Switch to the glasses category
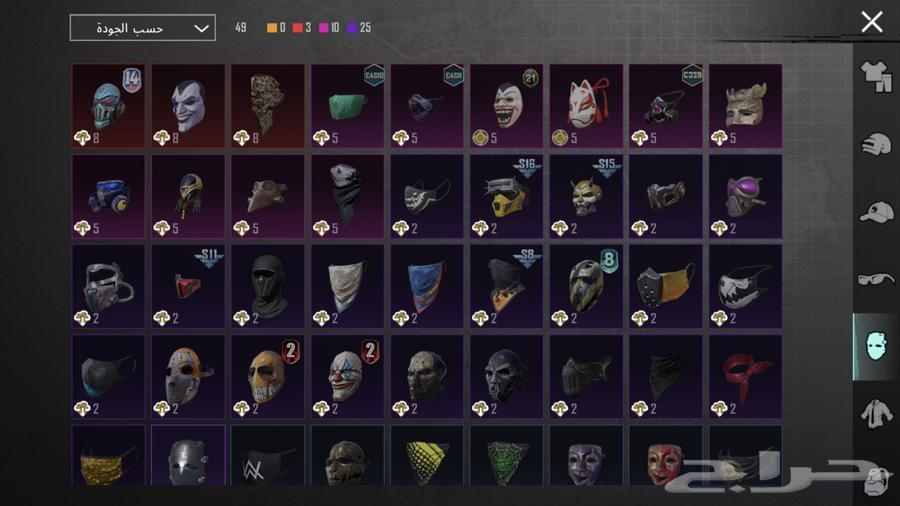 pos(876,279)
